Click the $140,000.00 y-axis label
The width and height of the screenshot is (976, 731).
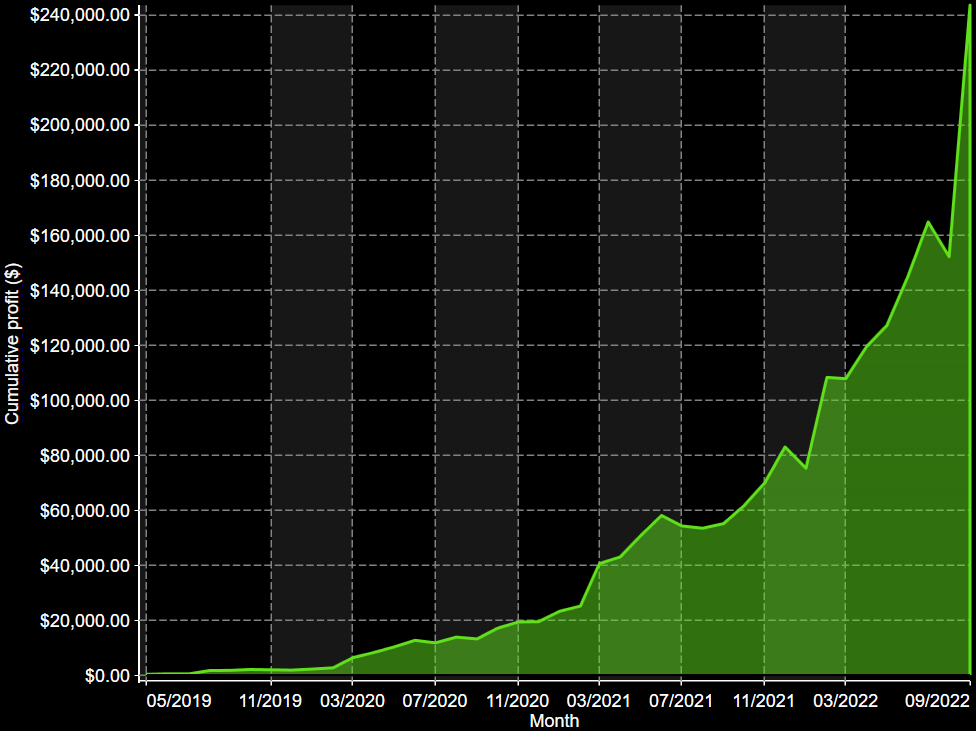tap(80, 291)
